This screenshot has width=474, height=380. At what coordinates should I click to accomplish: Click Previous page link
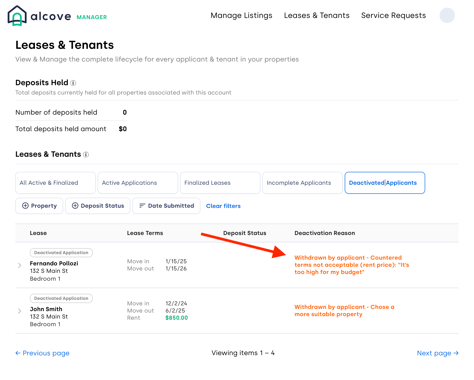42,353
